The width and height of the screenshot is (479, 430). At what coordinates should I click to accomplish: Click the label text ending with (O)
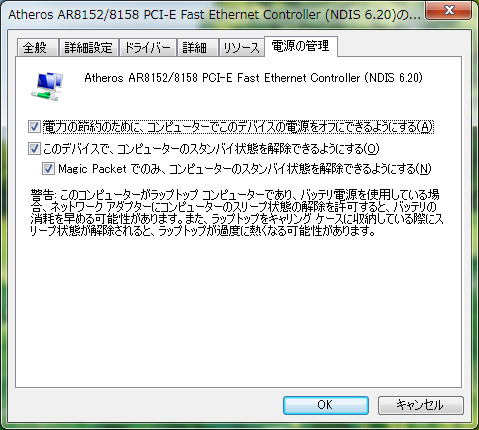(x=211, y=148)
